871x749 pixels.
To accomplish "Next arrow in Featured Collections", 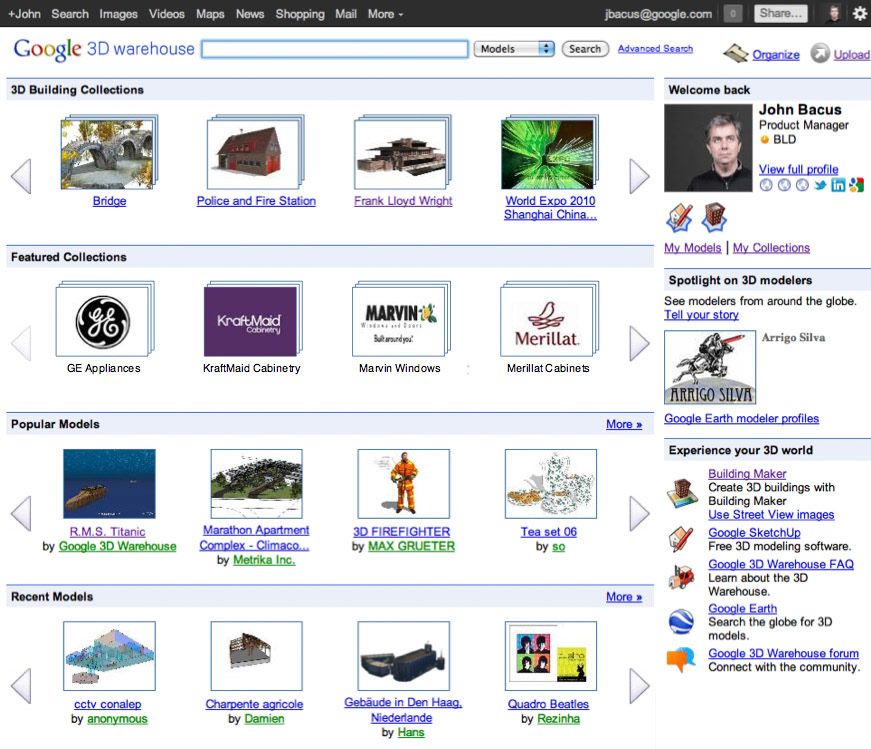I will 639,343.
